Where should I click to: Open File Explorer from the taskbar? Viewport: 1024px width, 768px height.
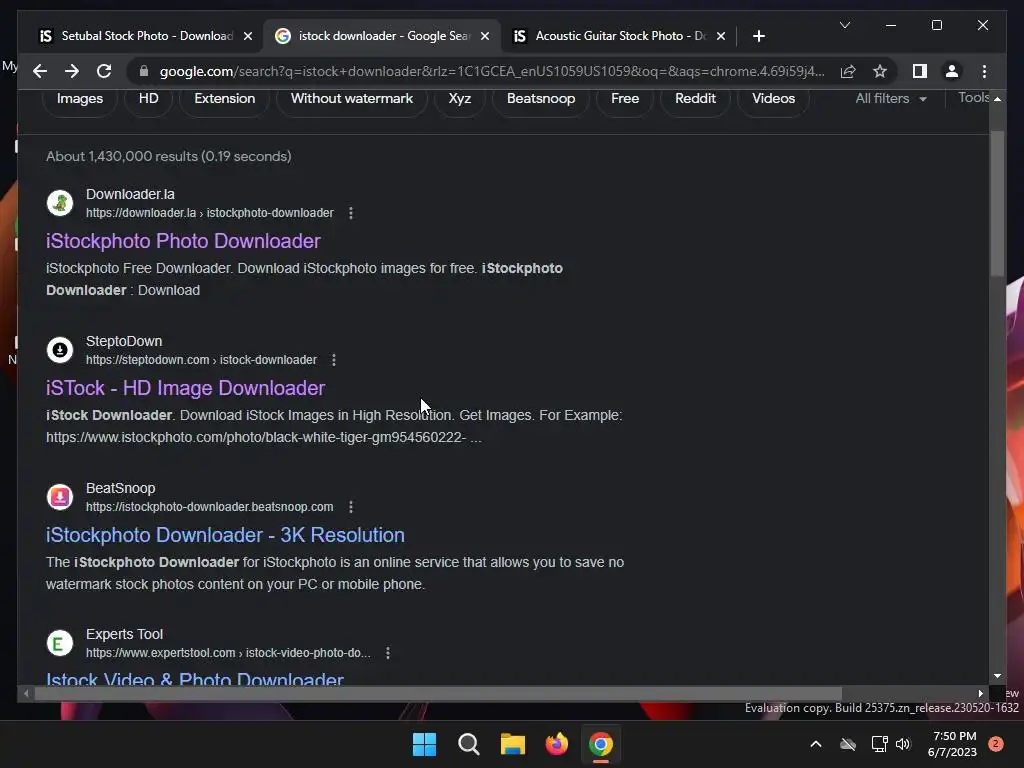(x=513, y=744)
